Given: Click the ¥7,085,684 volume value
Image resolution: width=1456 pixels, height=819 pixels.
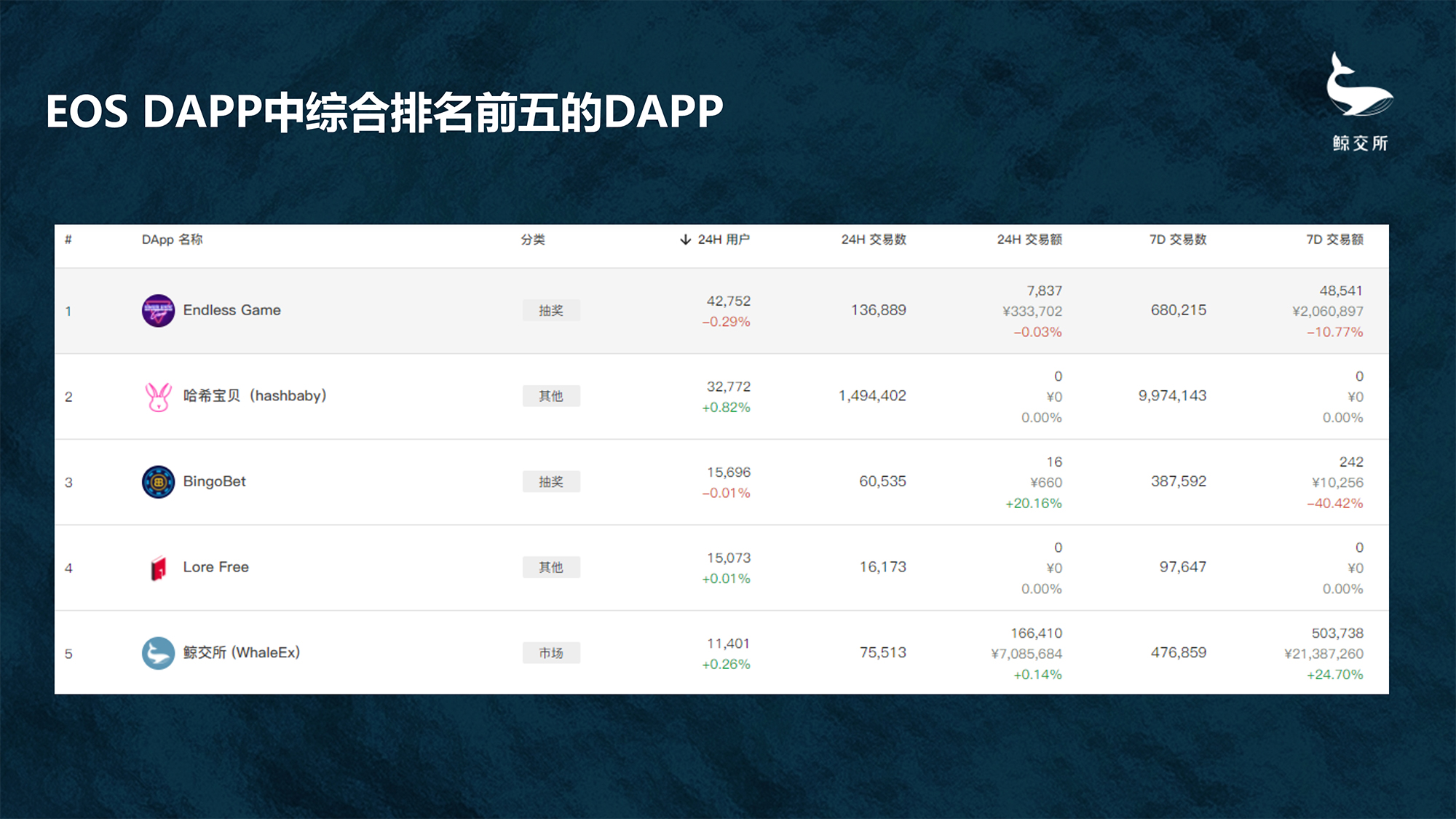Looking at the screenshot, I should [x=1026, y=654].
